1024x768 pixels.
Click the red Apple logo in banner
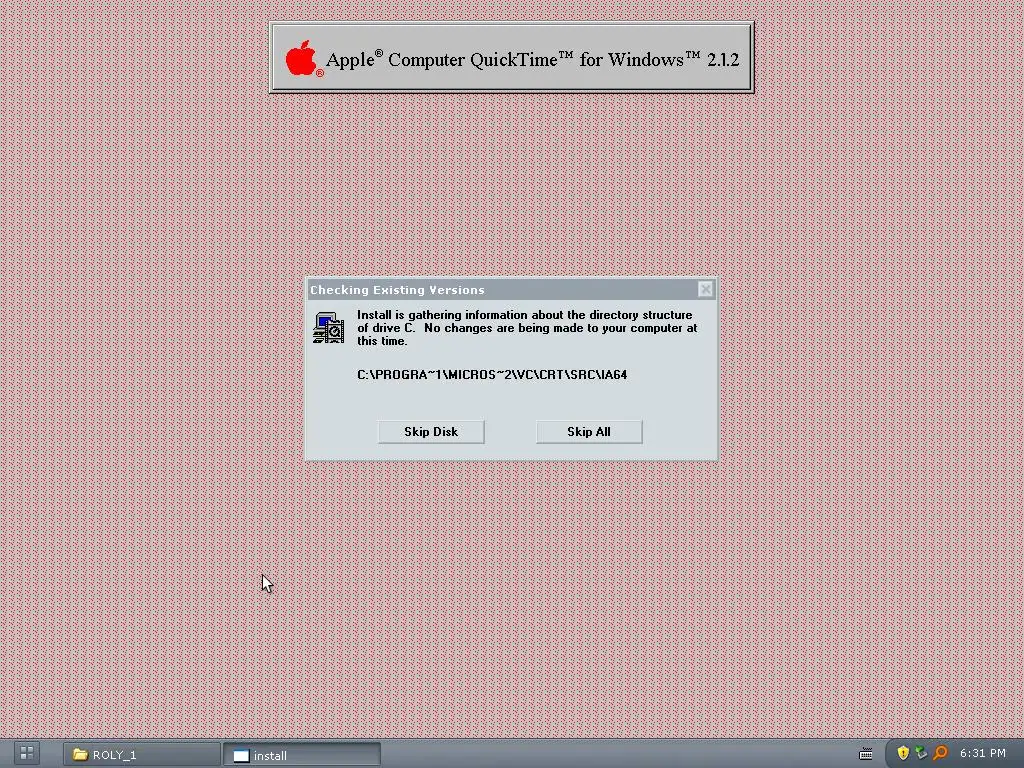point(302,59)
